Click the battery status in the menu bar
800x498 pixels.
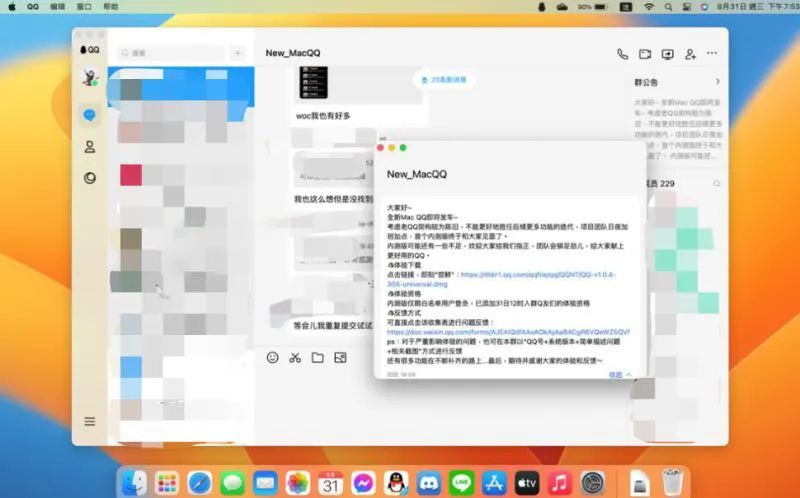(x=592, y=7)
